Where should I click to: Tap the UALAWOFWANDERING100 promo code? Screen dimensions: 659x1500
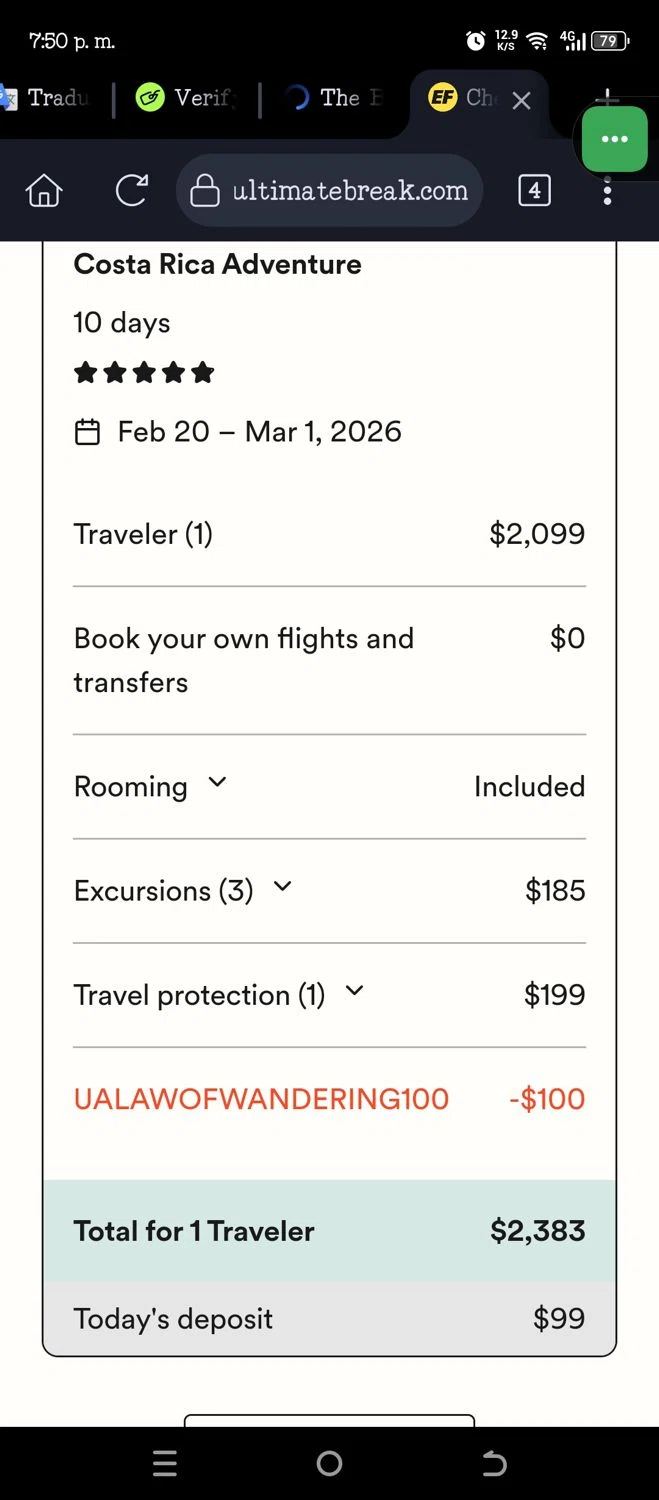coord(261,1099)
